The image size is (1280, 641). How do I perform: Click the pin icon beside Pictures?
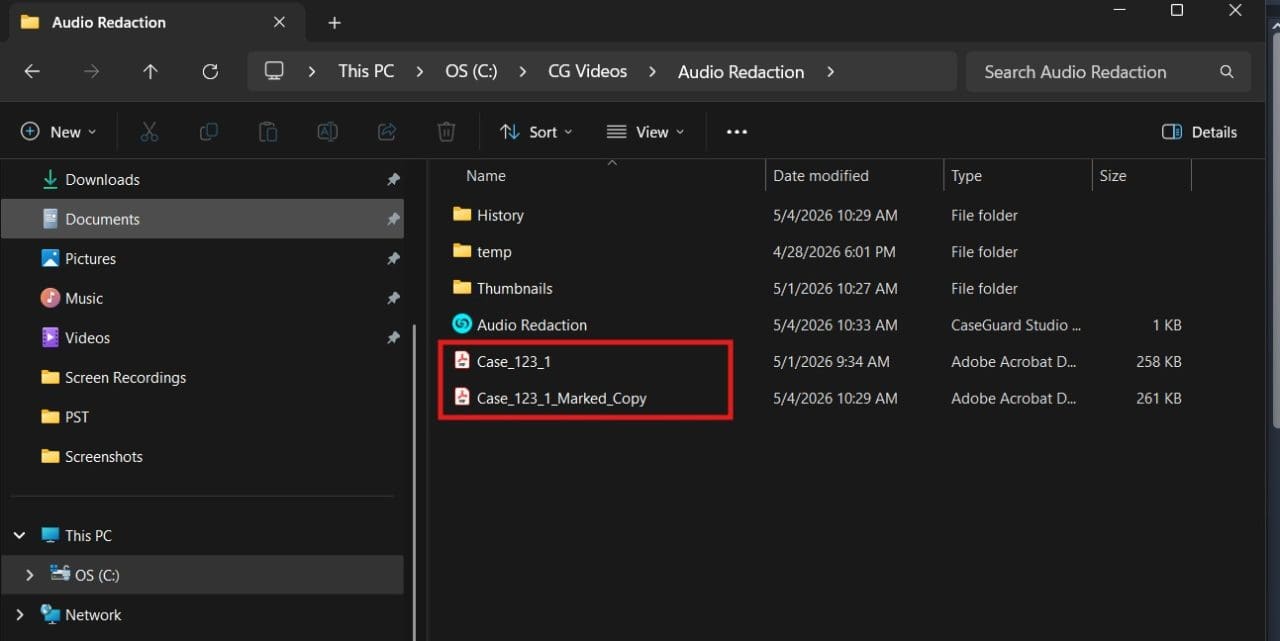tap(393, 259)
